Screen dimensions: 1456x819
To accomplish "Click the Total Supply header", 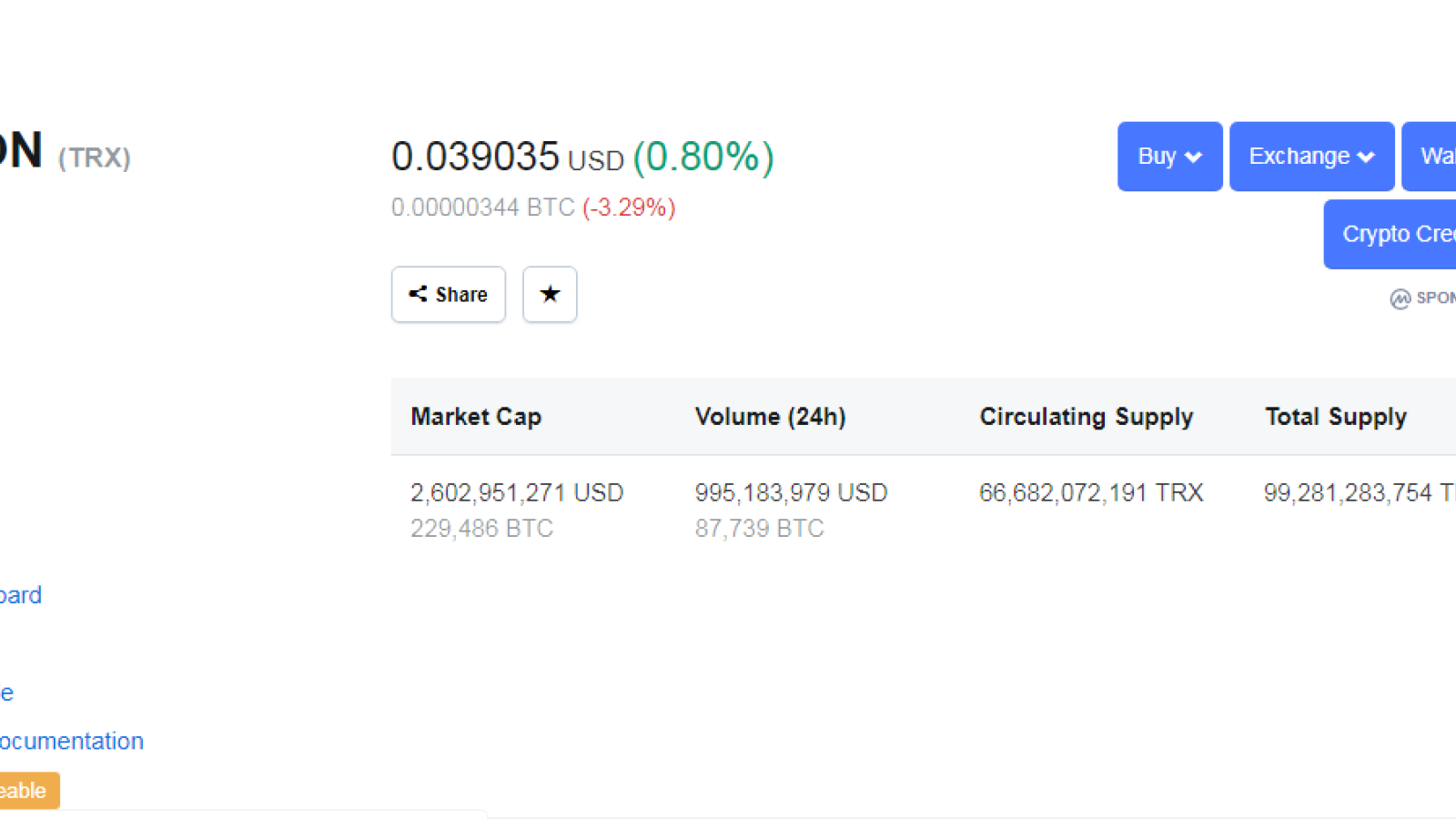I will click(x=1335, y=417).
